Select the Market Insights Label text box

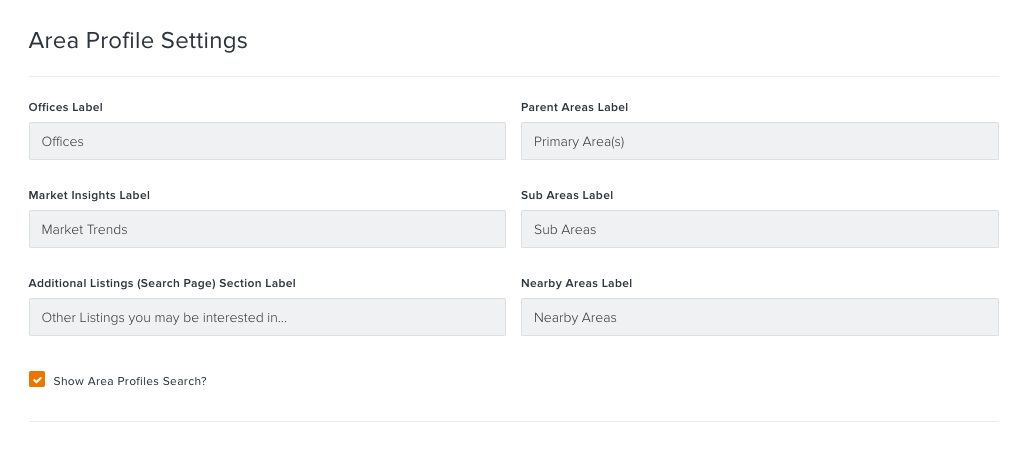click(267, 228)
